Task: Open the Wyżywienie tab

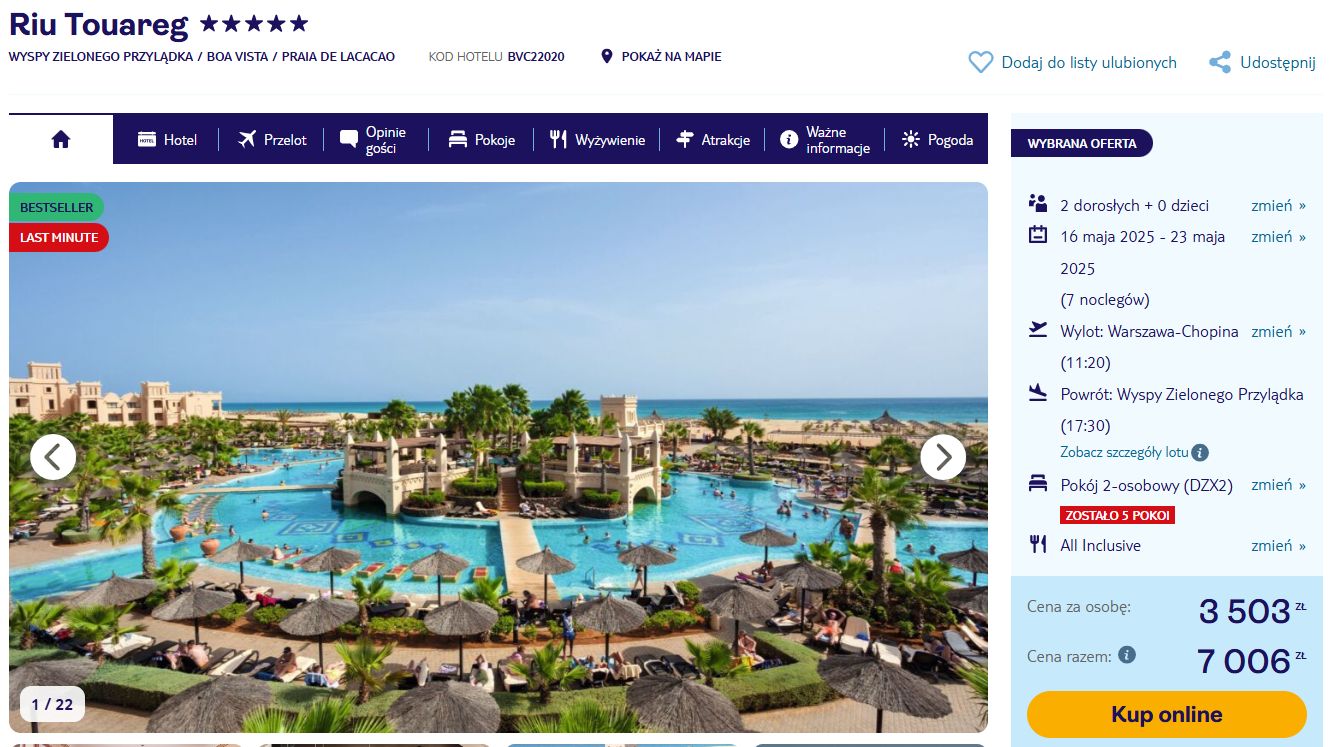Action: click(597, 140)
